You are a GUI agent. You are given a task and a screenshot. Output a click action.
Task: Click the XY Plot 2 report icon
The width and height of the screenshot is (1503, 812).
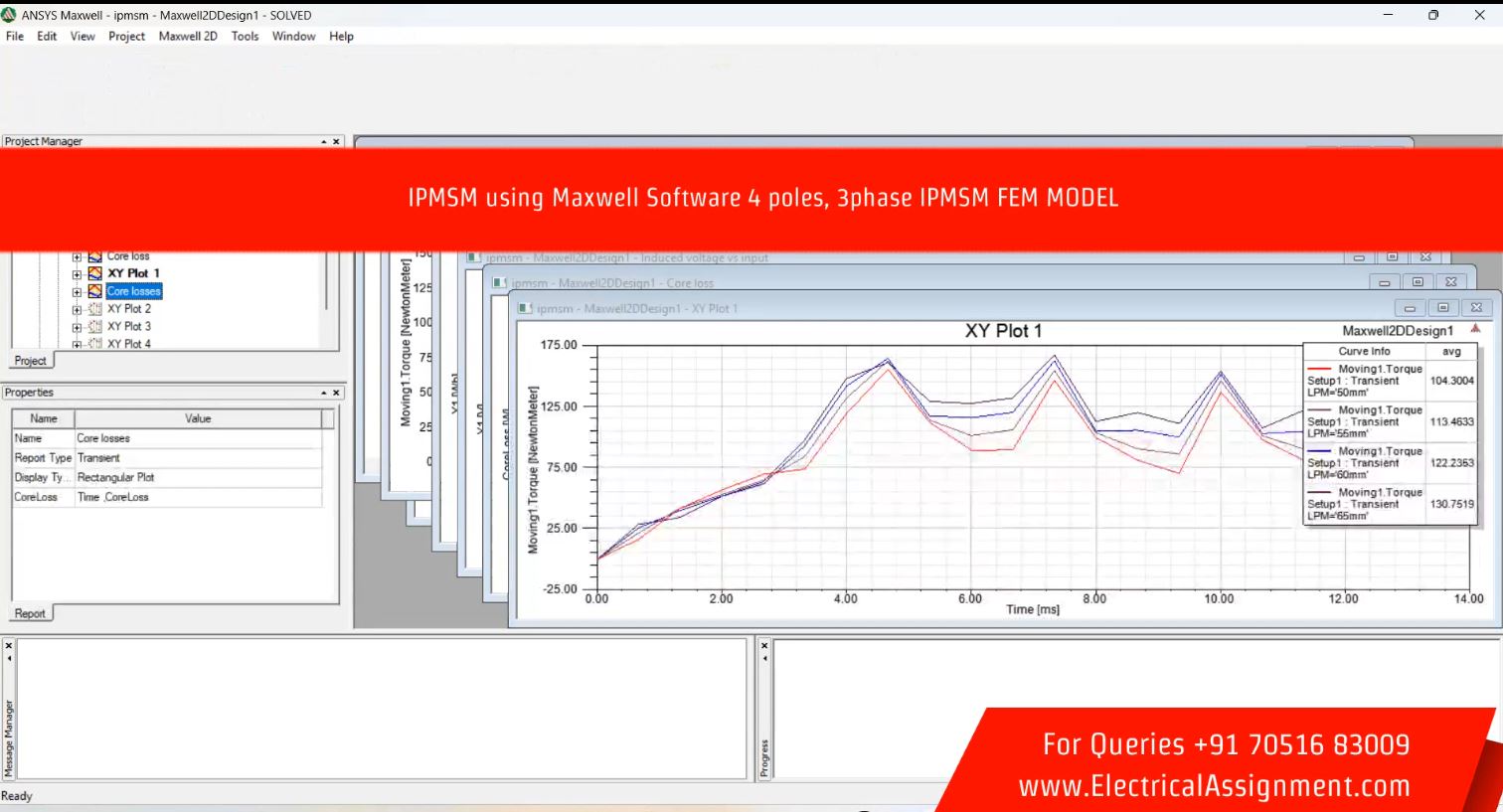(94, 309)
